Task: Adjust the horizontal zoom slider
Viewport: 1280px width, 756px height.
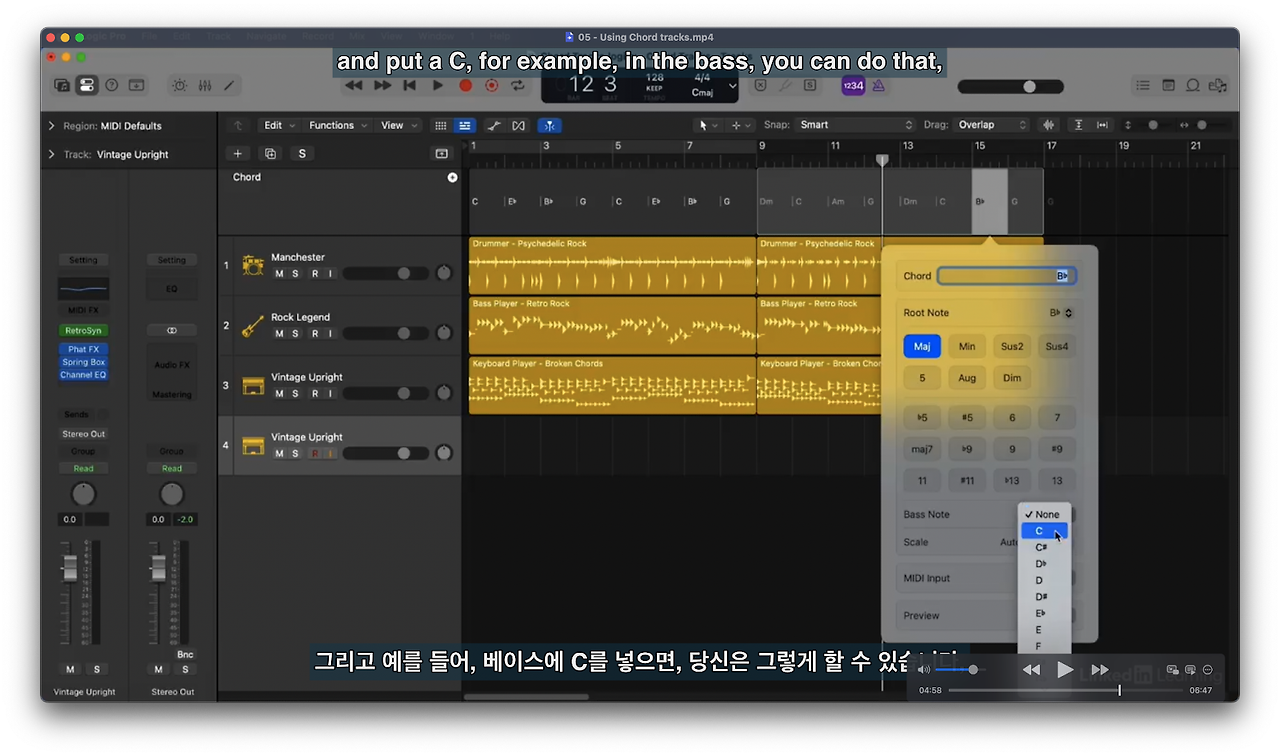Action: point(1210,125)
